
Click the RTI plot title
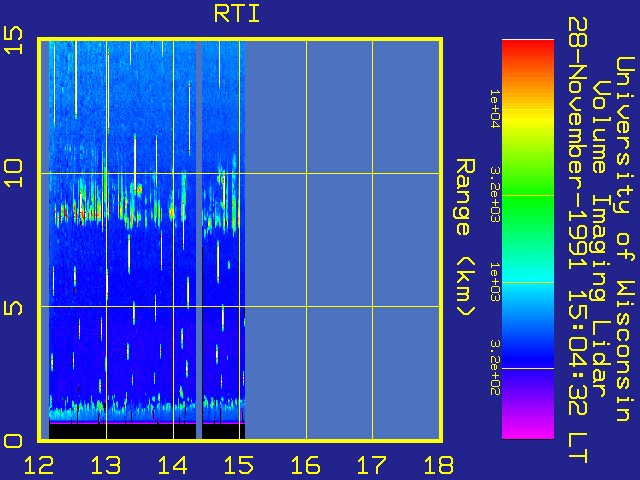237,14
